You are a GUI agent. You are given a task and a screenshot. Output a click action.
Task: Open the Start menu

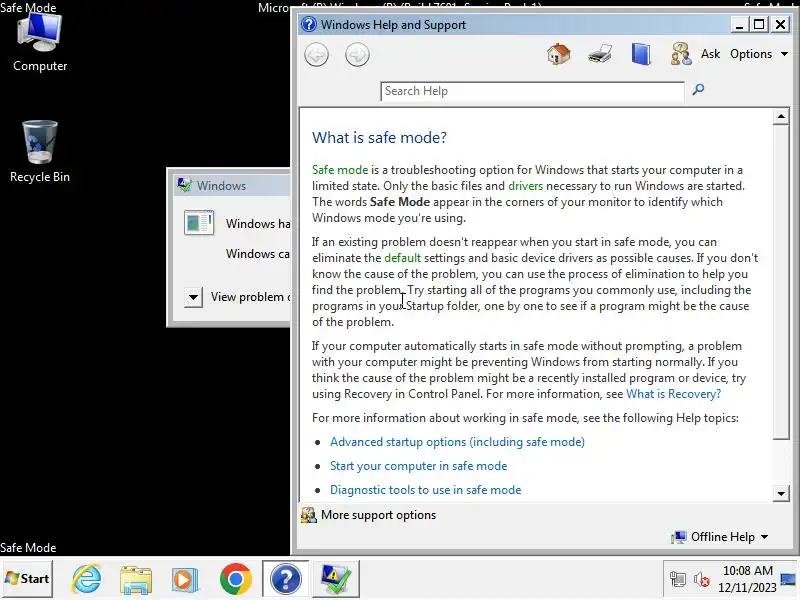[x=27, y=579]
